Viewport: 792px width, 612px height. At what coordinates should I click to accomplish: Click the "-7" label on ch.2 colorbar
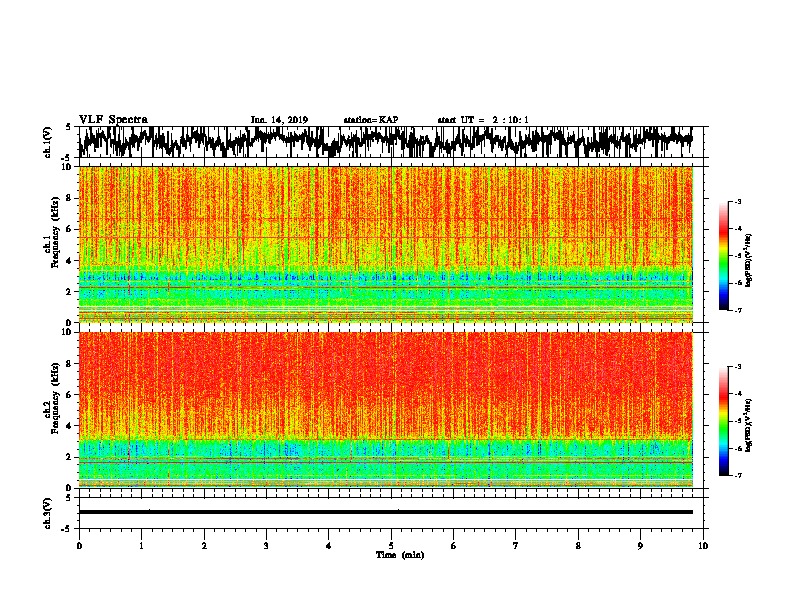738,475
